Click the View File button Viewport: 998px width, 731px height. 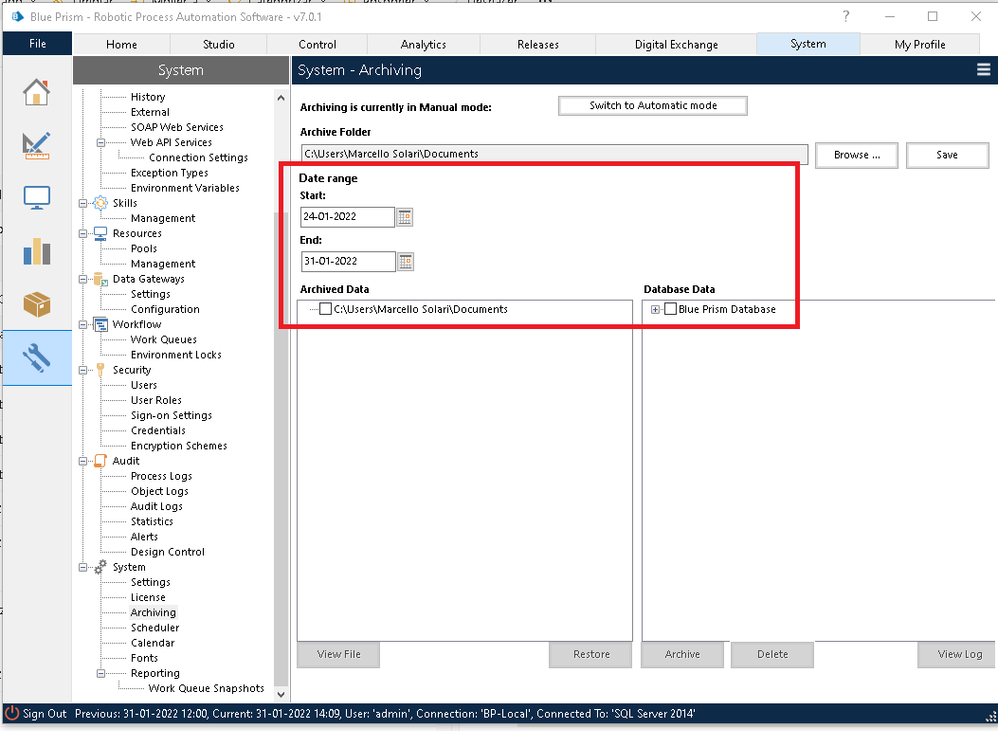click(339, 655)
